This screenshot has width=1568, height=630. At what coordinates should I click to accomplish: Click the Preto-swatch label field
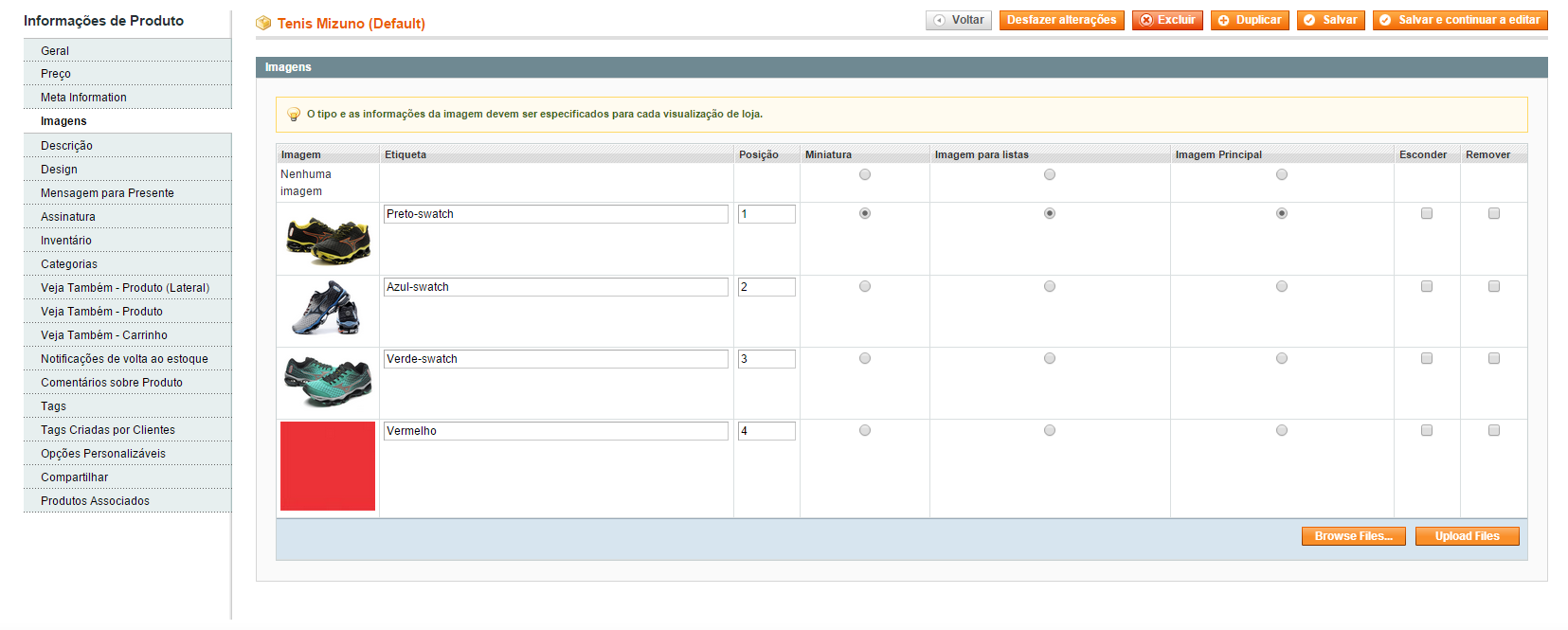pos(555,214)
